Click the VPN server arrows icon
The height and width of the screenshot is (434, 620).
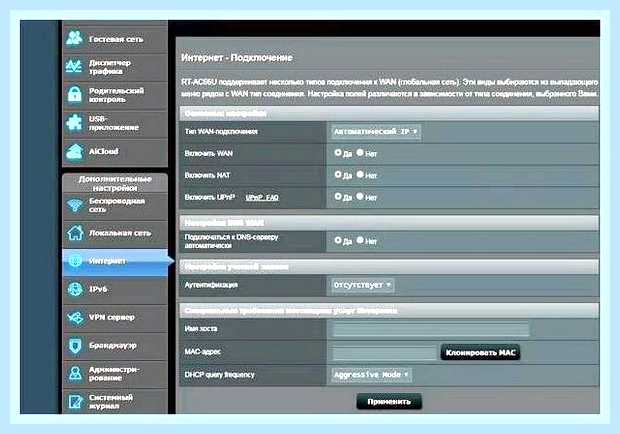(74, 317)
